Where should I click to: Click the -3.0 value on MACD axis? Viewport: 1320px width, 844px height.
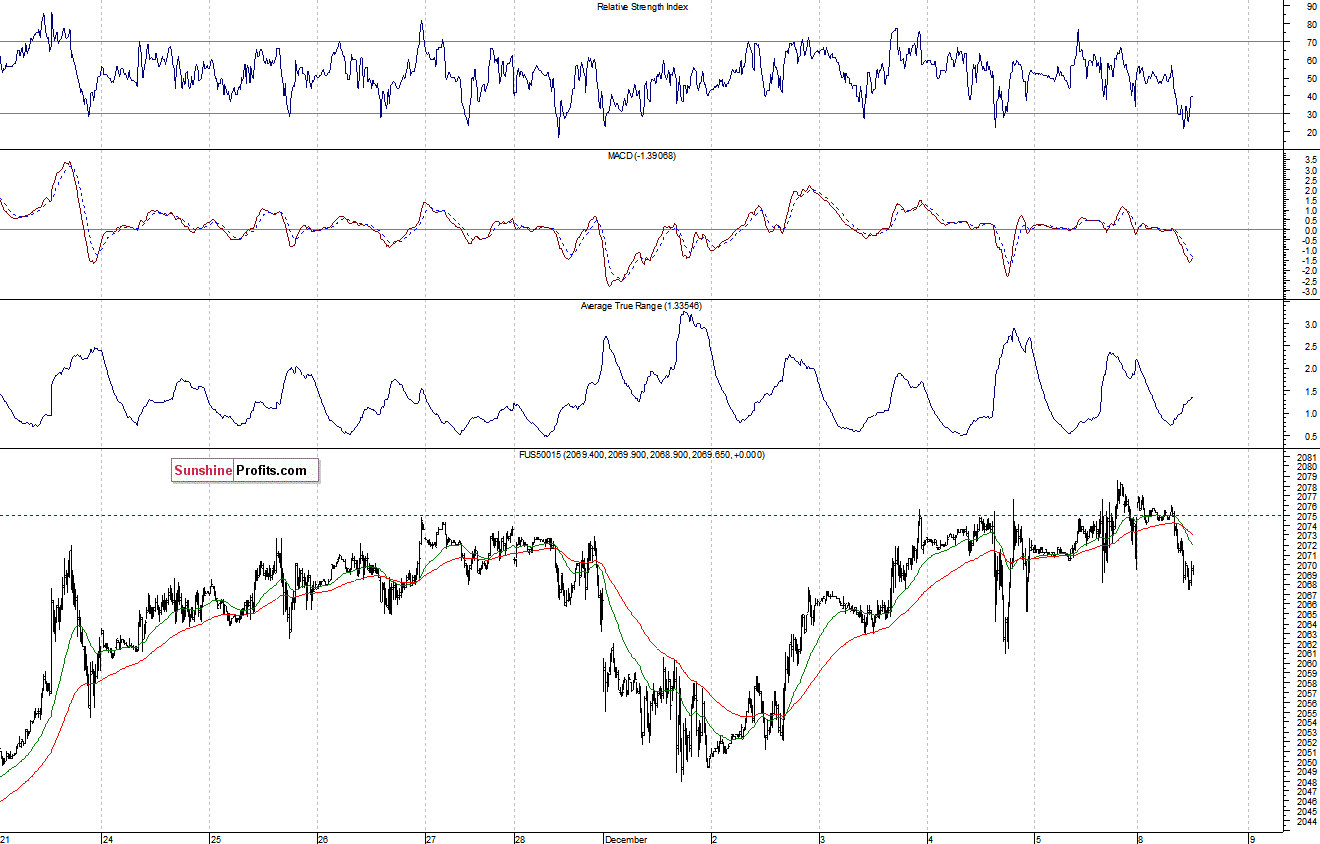tap(1309, 291)
